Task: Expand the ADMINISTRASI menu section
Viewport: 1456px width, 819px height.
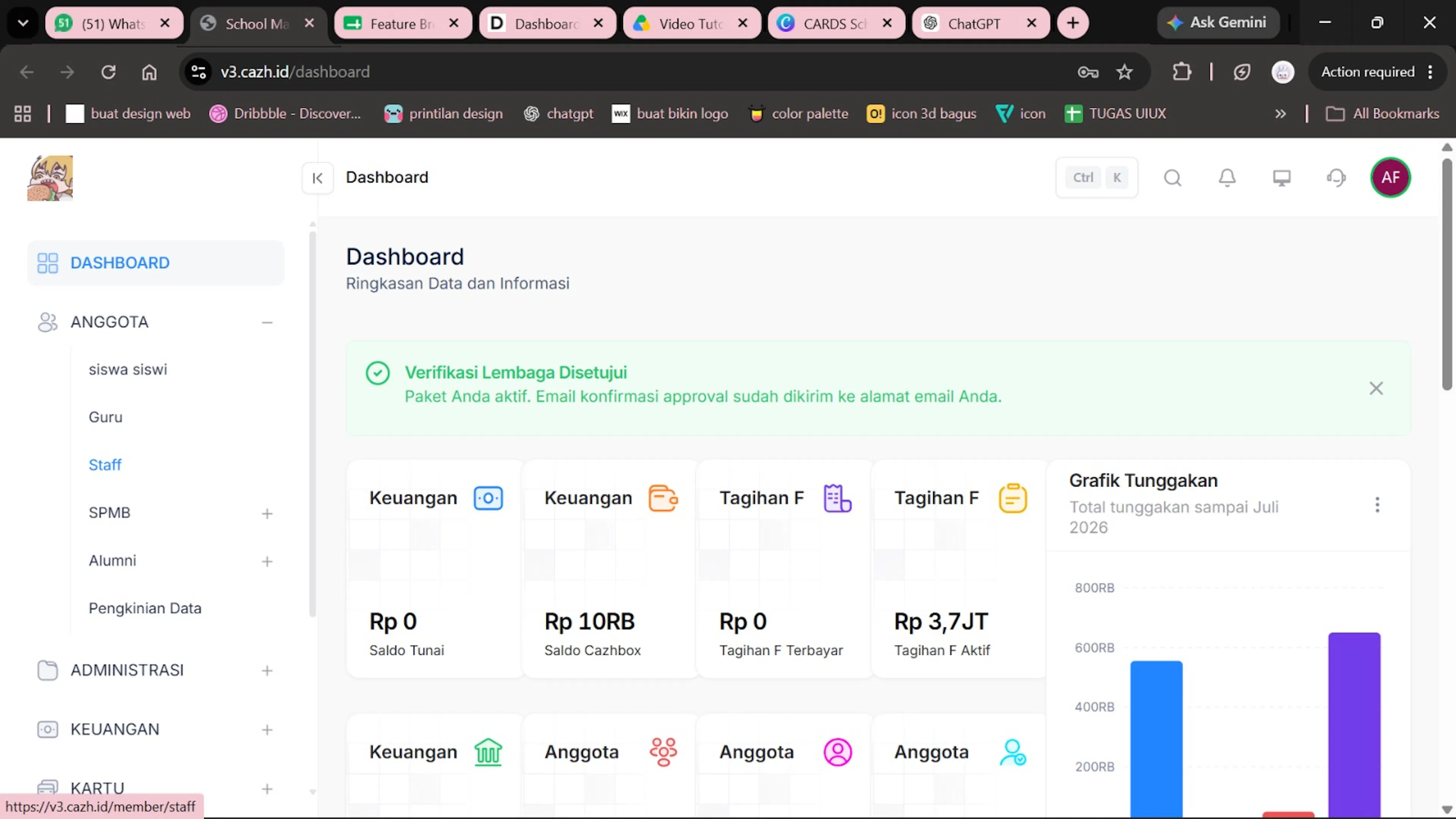Action: 267,671
